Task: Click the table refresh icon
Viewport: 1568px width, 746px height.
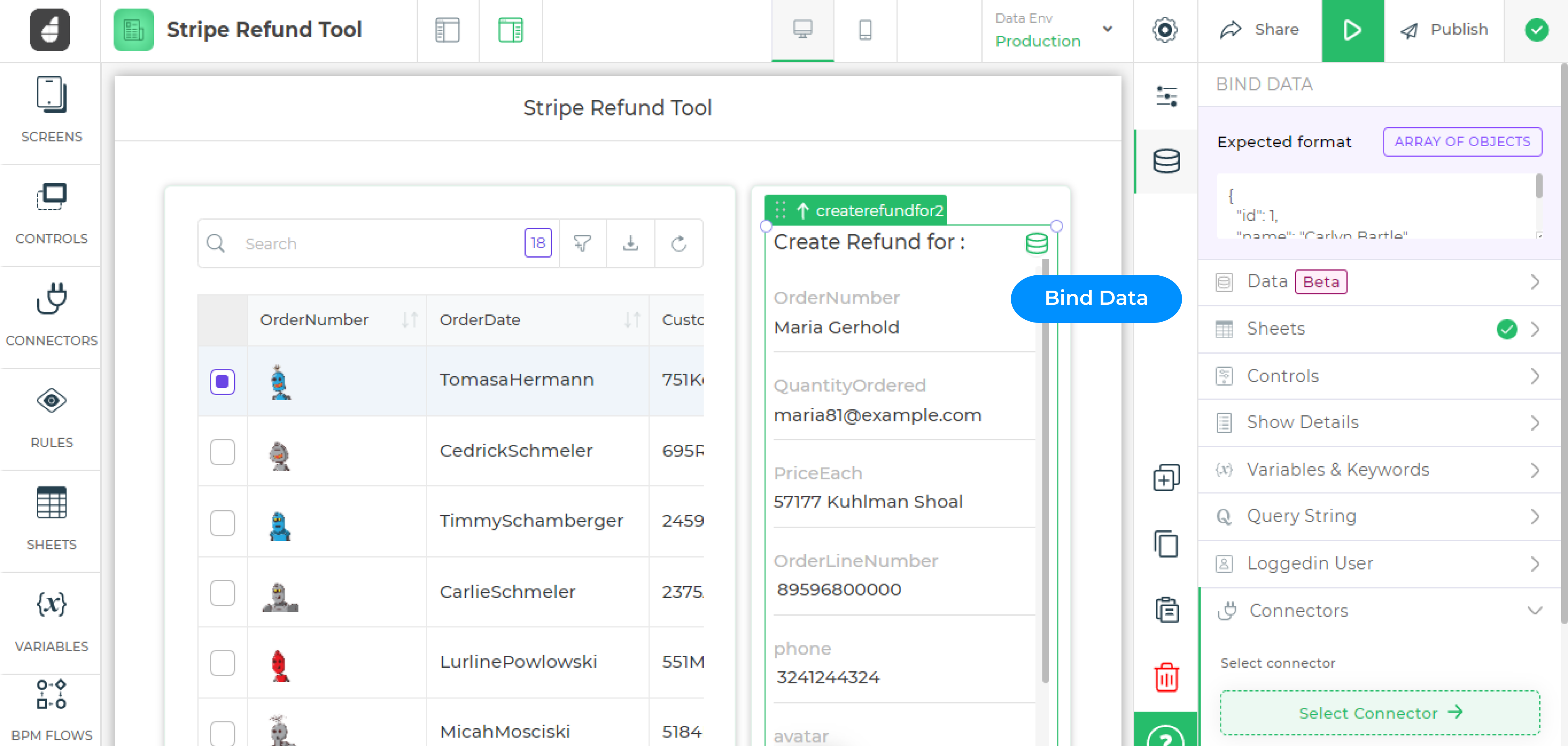Action: 679,243
